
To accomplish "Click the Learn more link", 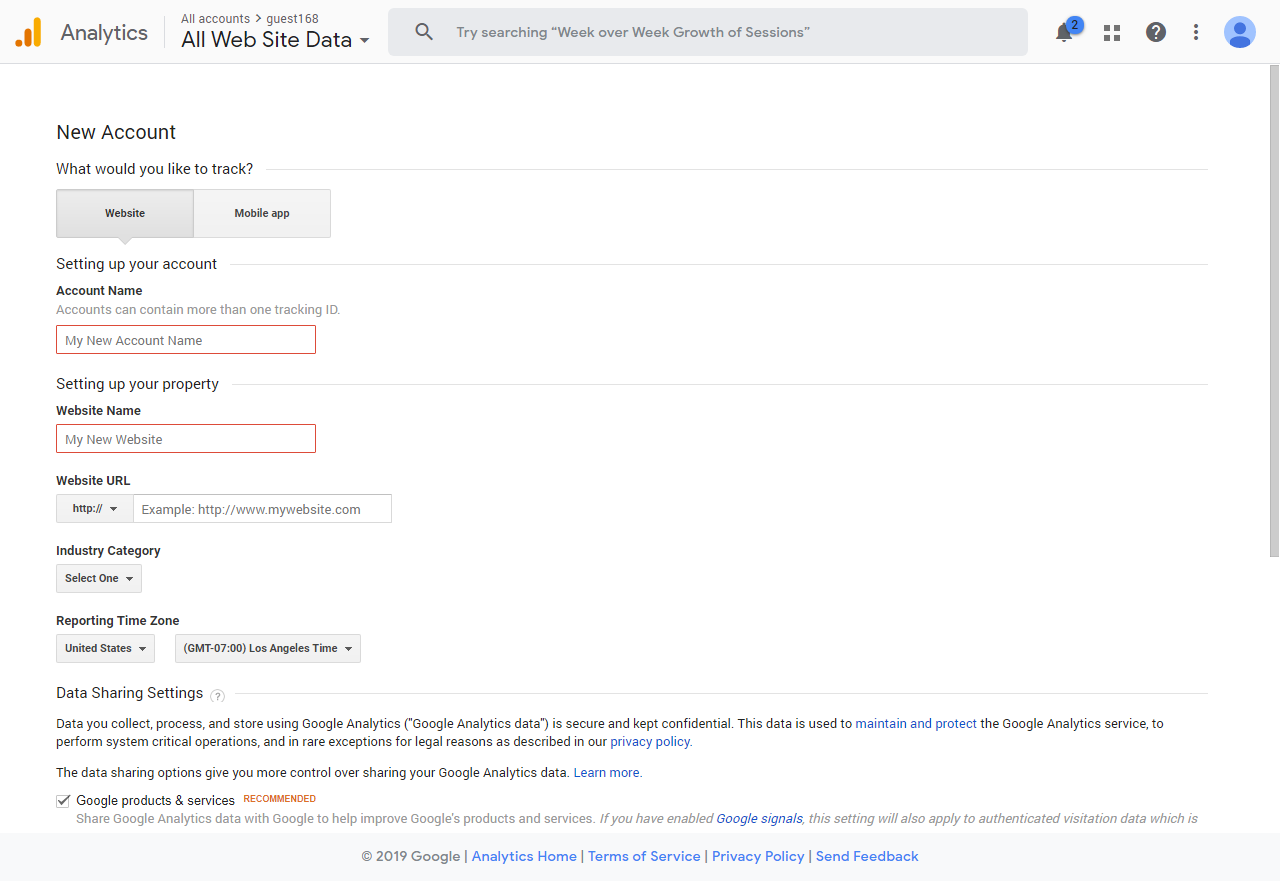I will (x=608, y=772).
